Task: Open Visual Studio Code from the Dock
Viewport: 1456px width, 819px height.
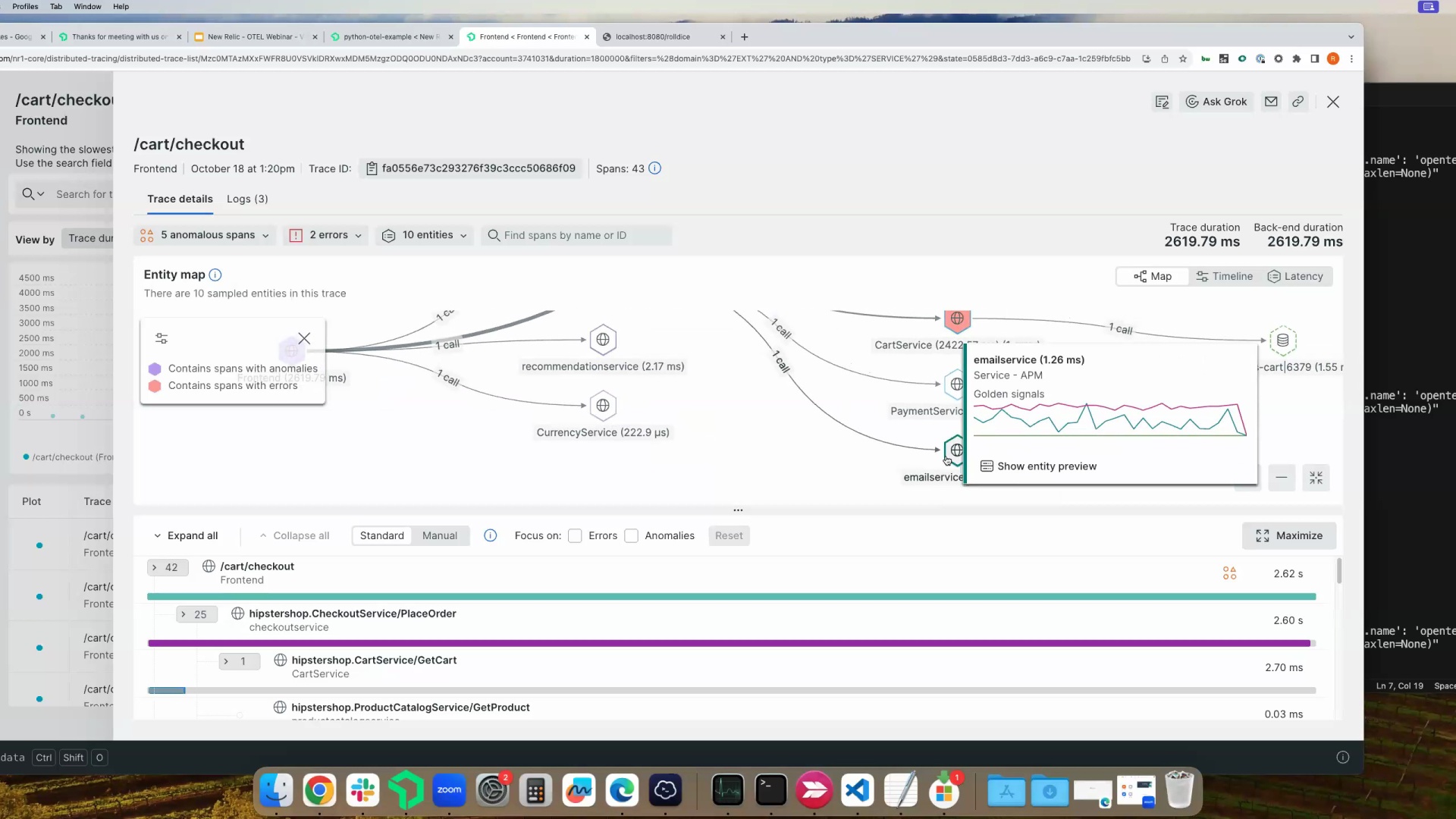Action: (x=858, y=791)
